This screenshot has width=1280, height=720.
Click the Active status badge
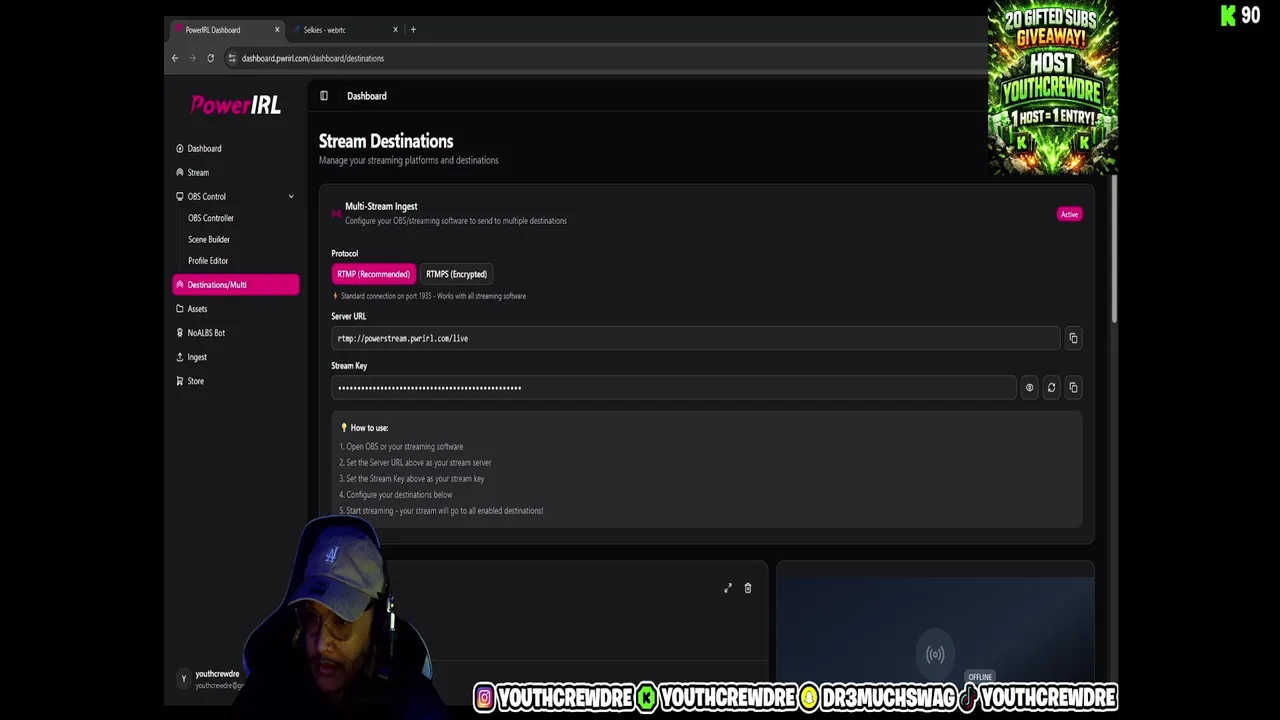(x=1069, y=214)
